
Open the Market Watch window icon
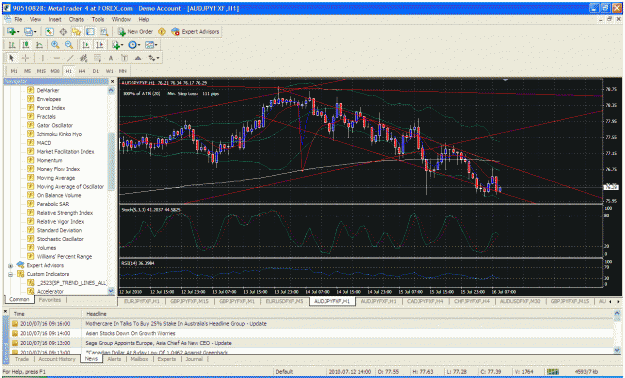pos(49,32)
